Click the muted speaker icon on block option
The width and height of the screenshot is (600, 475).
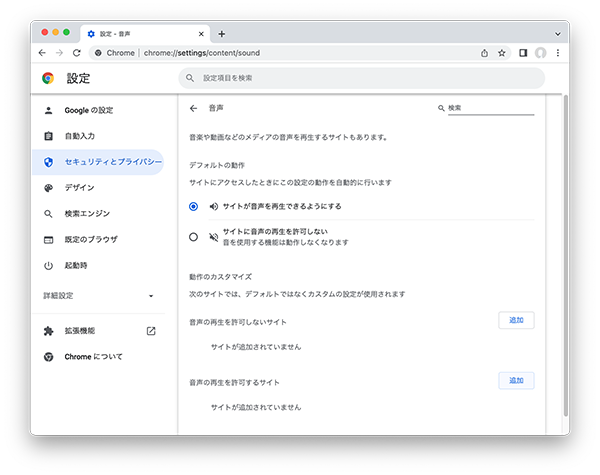[x=214, y=237]
